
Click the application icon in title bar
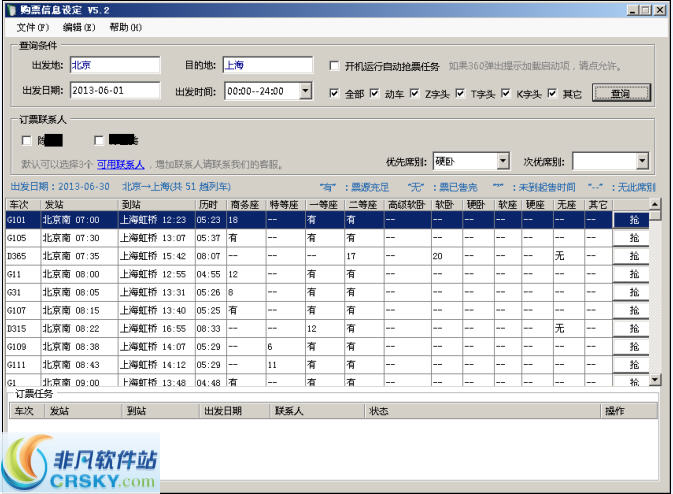(x=12, y=10)
